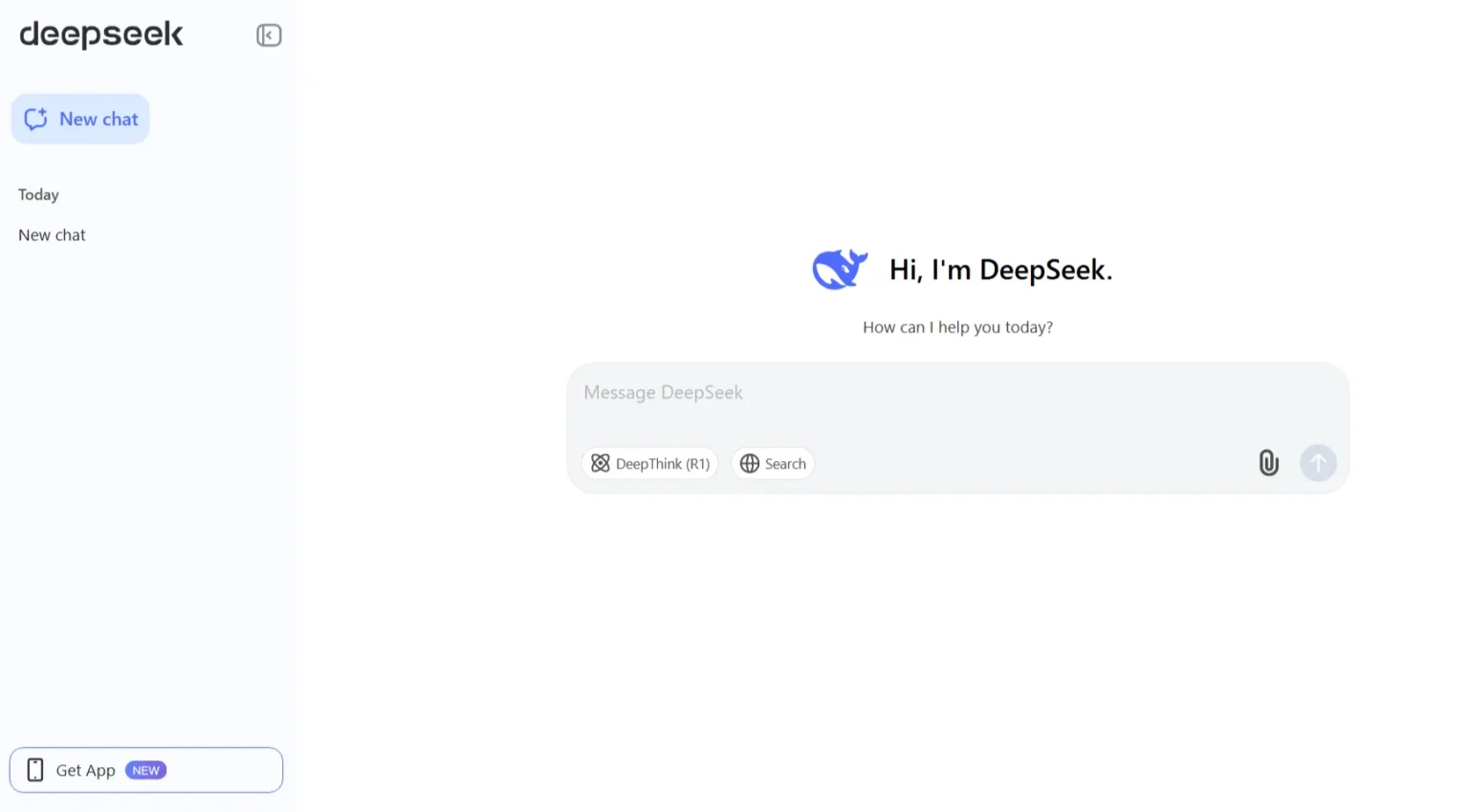Open the New chat conversation under Today
This screenshot has height=812, width=1469.
(52, 234)
